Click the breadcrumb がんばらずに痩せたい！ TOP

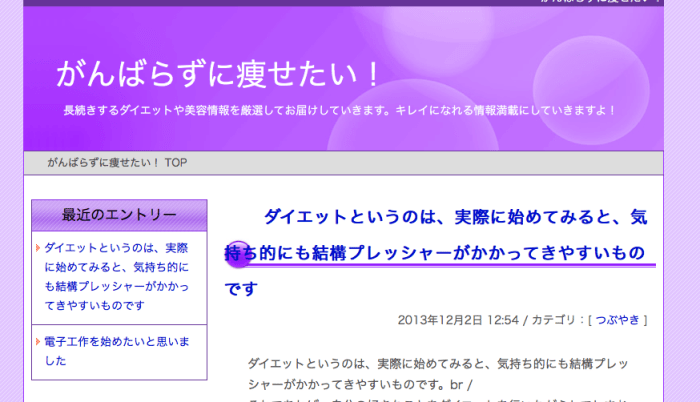[x=116, y=162]
